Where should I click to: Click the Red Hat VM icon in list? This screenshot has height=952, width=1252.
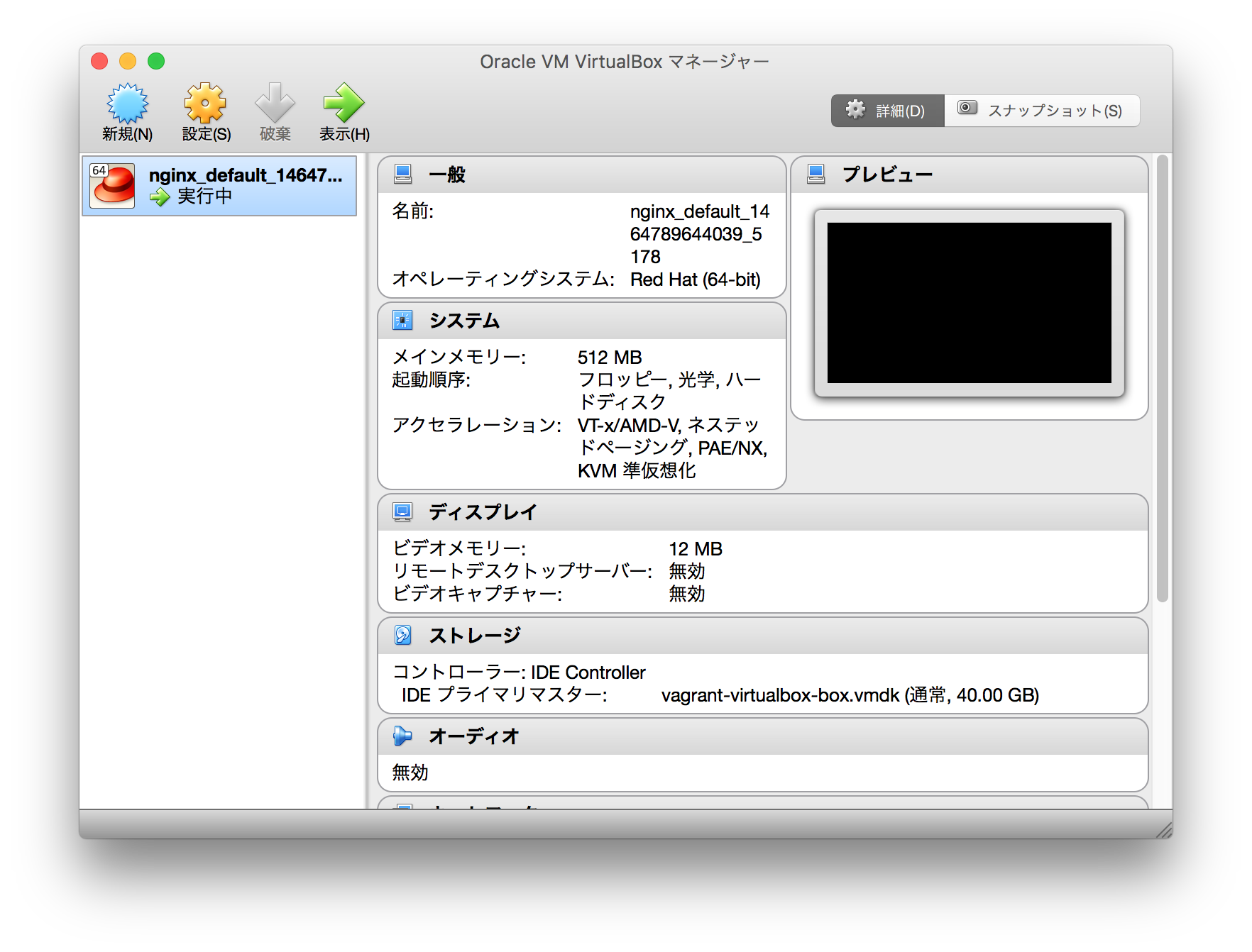point(112,186)
